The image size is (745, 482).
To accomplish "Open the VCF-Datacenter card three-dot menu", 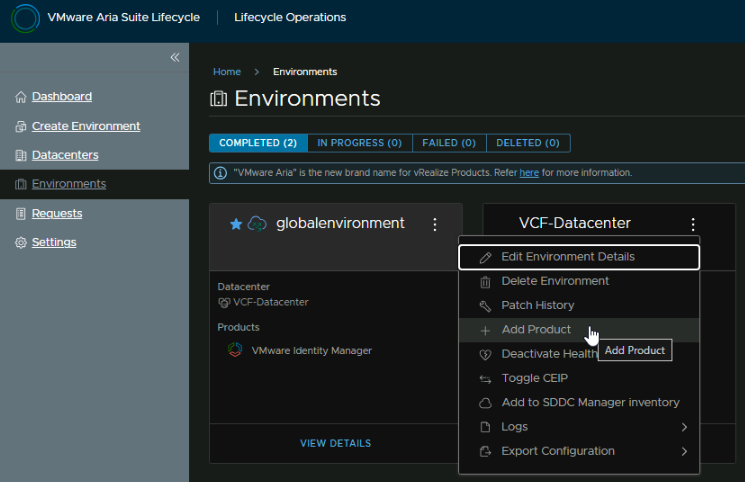I will pyautogui.click(x=693, y=224).
